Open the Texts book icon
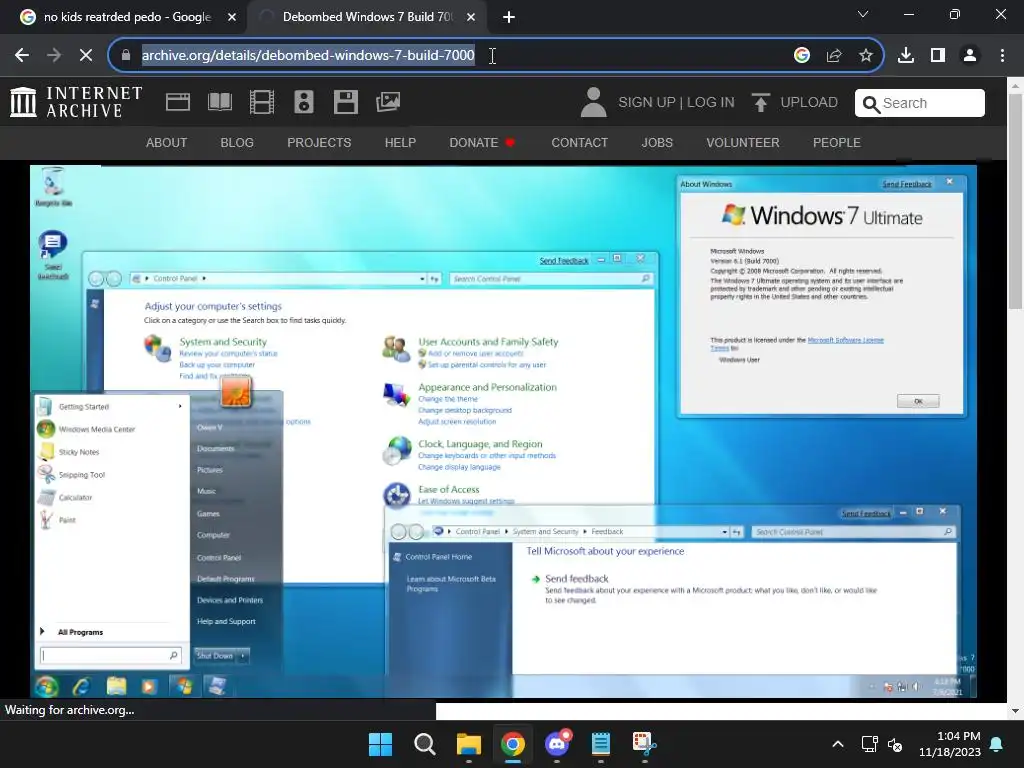Screen dimensions: 1024x768 click(x=219, y=102)
